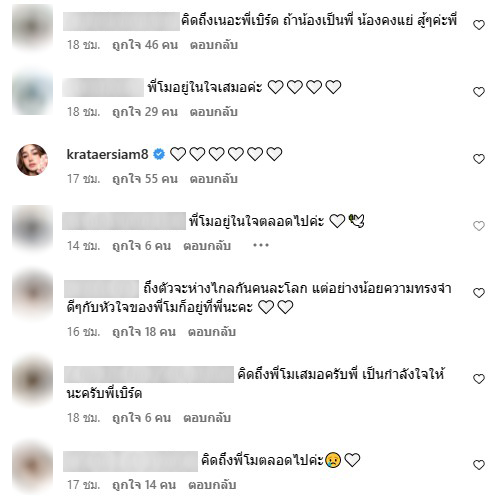497x501 pixels.
Task: Reply to the crying emoji comment
Action: [212, 485]
